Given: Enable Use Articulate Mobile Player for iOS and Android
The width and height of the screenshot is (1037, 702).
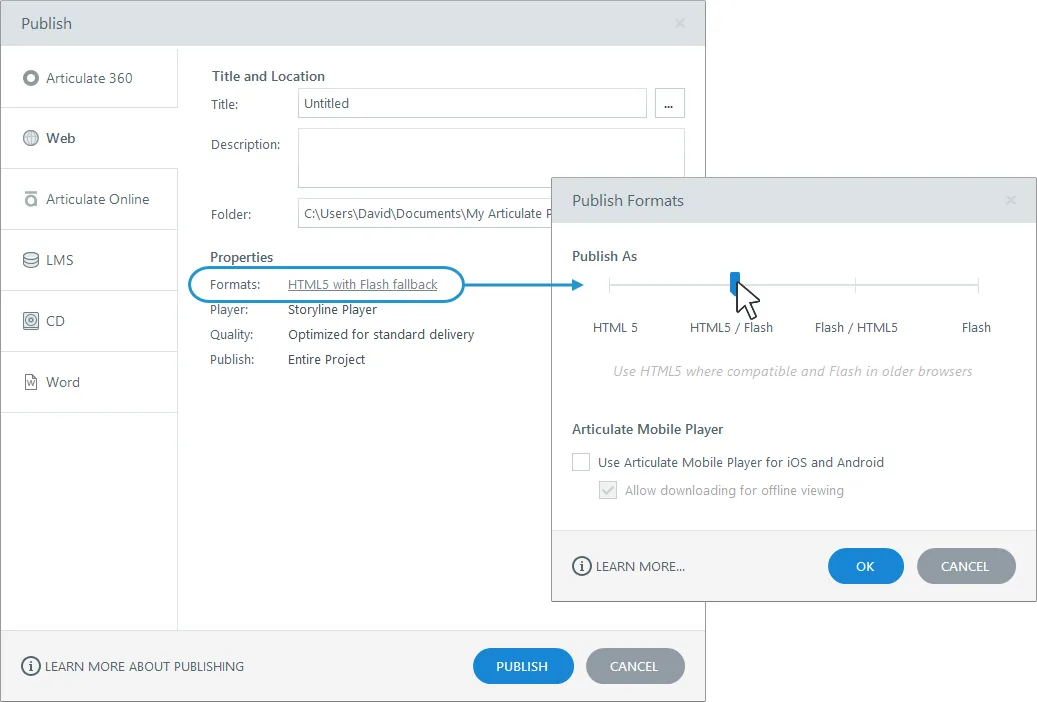Looking at the screenshot, I should pos(581,462).
